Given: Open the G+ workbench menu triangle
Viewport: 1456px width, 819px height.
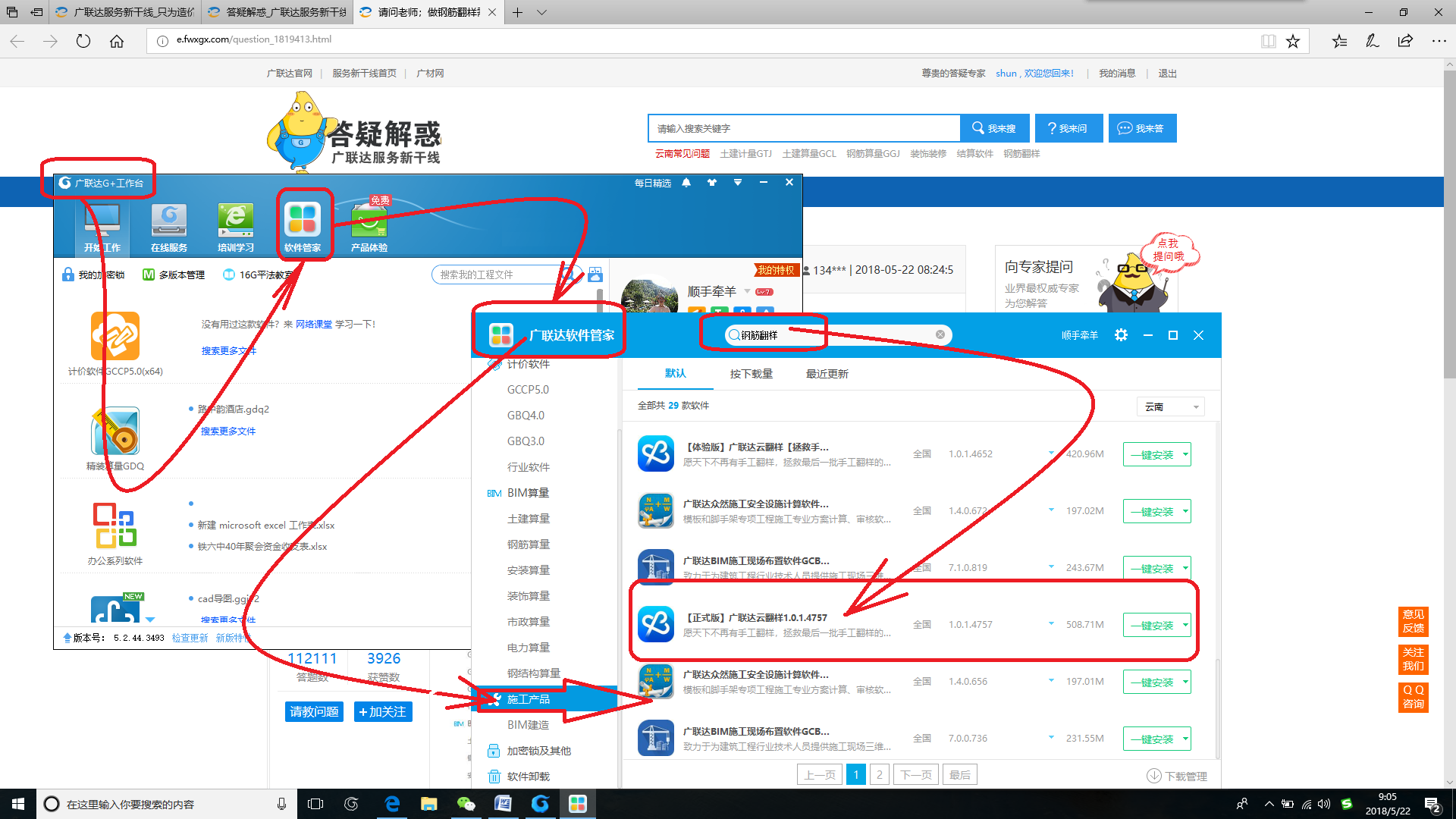Looking at the screenshot, I should tap(737, 183).
